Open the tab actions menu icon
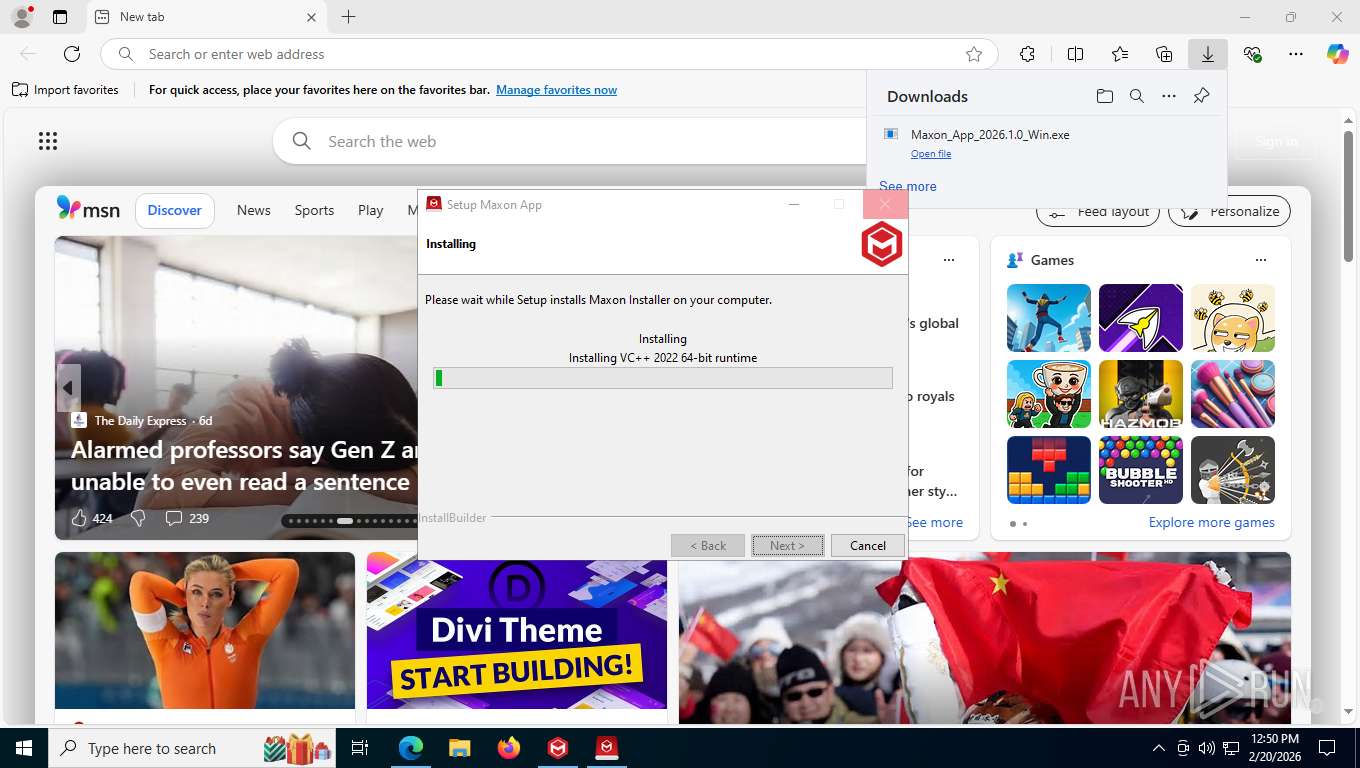 [x=60, y=17]
